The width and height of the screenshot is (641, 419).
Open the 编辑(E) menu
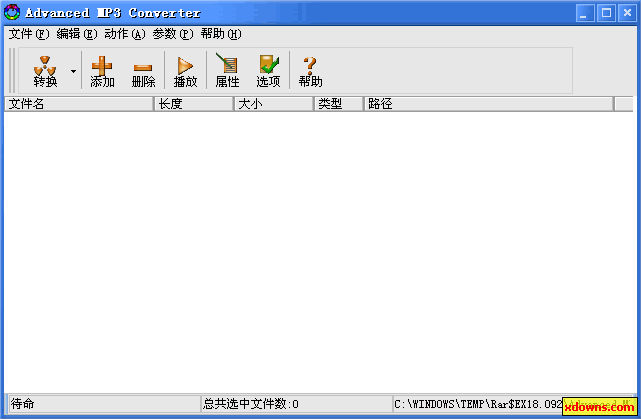pyautogui.click(x=77, y=34)
